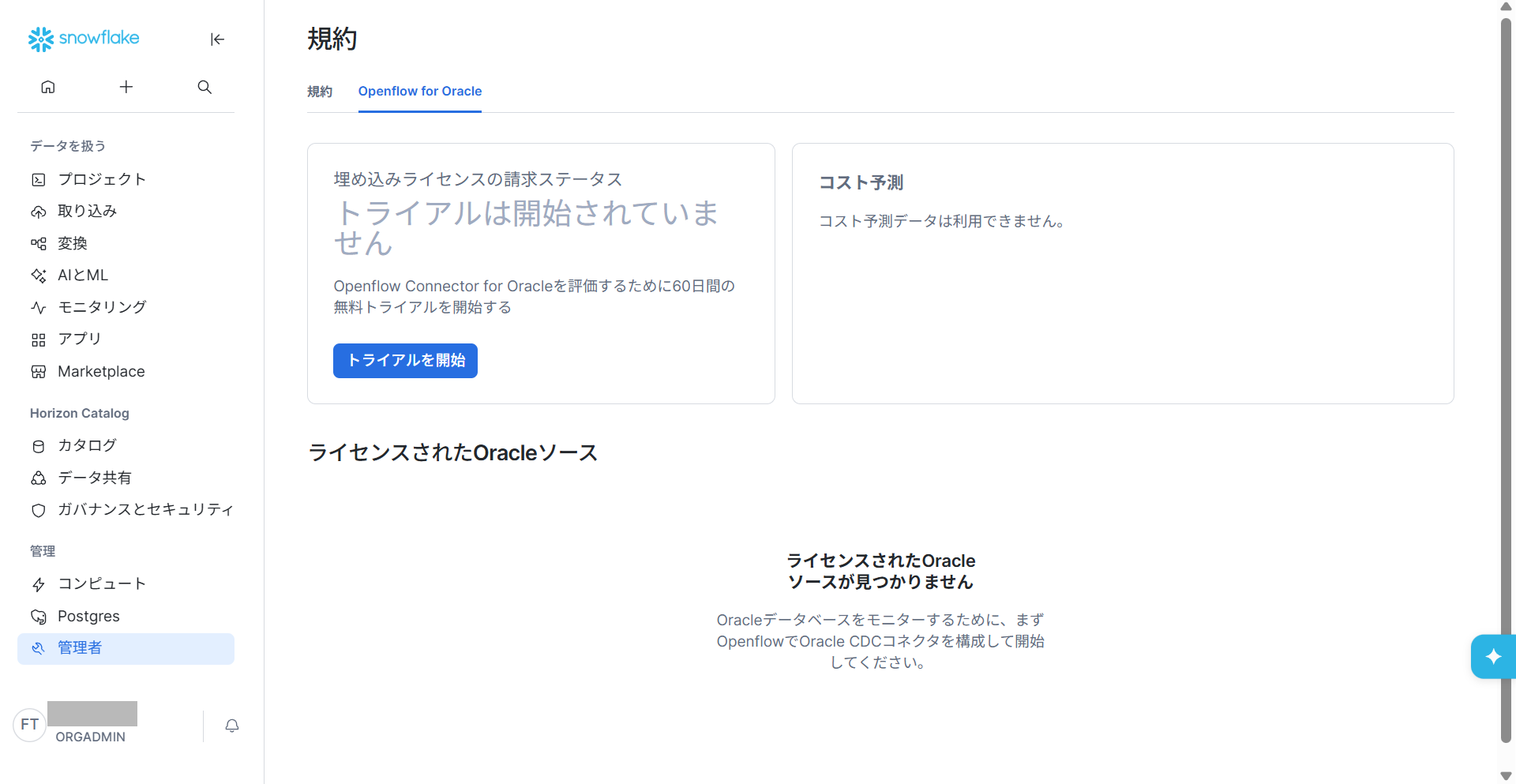Click the 変換 icon
The height and width of the screenshot is (784, 1516).
39,244
